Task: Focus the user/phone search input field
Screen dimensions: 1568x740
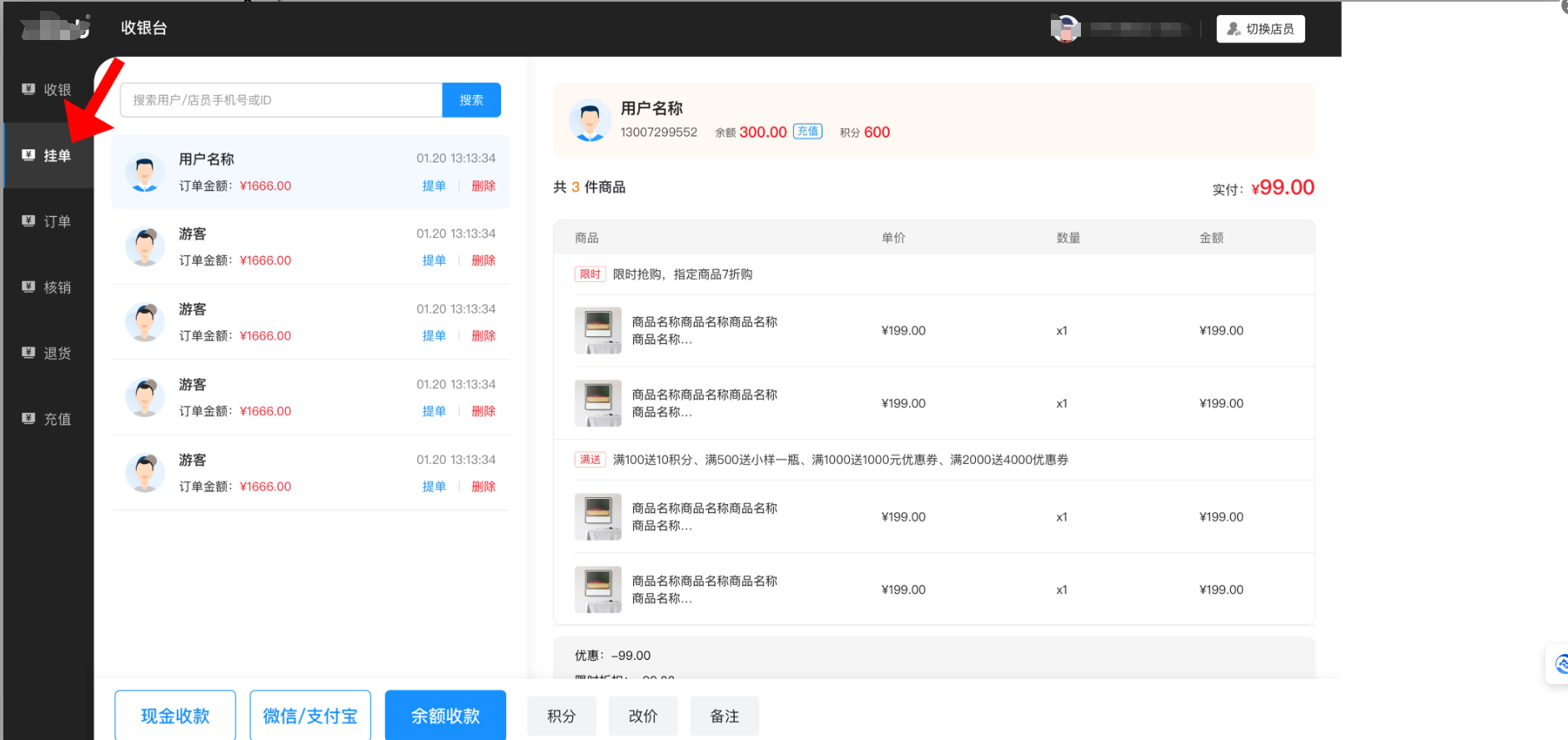Action: coord(281,100)
